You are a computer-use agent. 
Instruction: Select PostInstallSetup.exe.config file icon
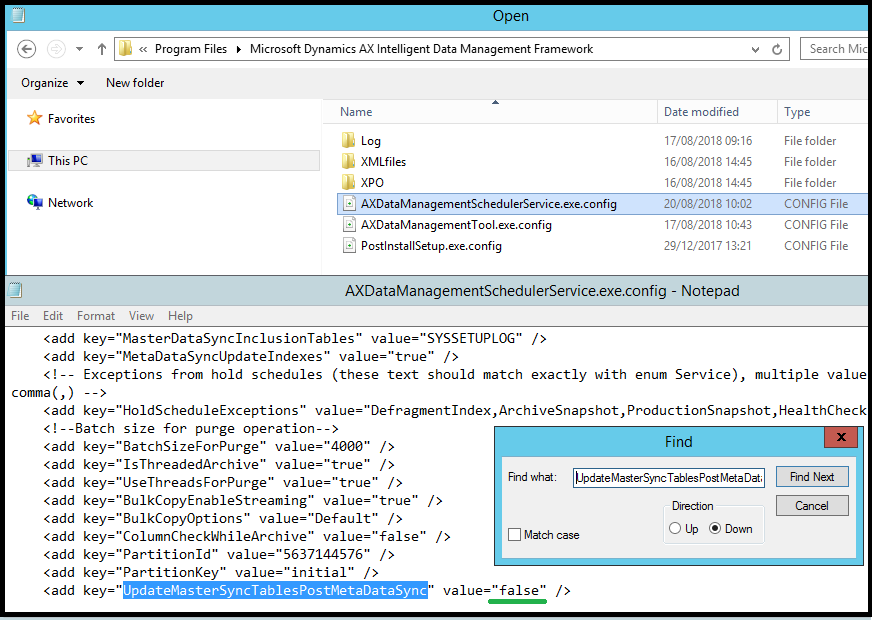tap(349, 246)
